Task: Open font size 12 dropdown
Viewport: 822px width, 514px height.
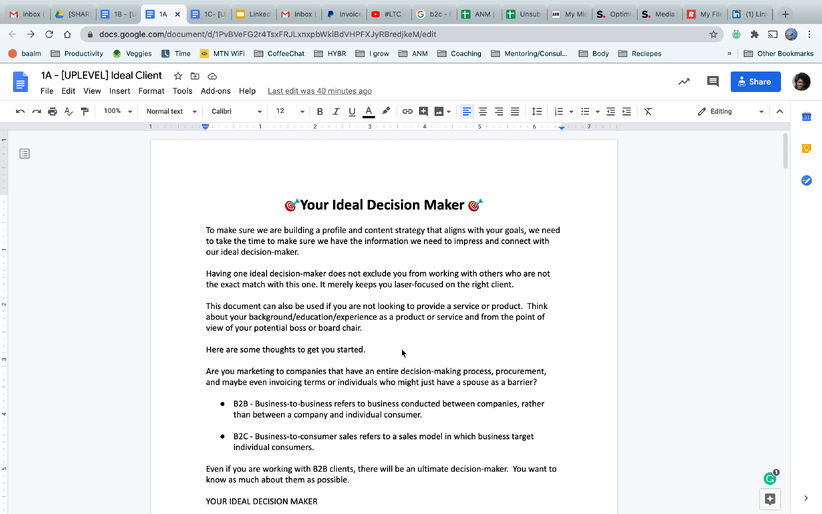Action: [289, 111]
